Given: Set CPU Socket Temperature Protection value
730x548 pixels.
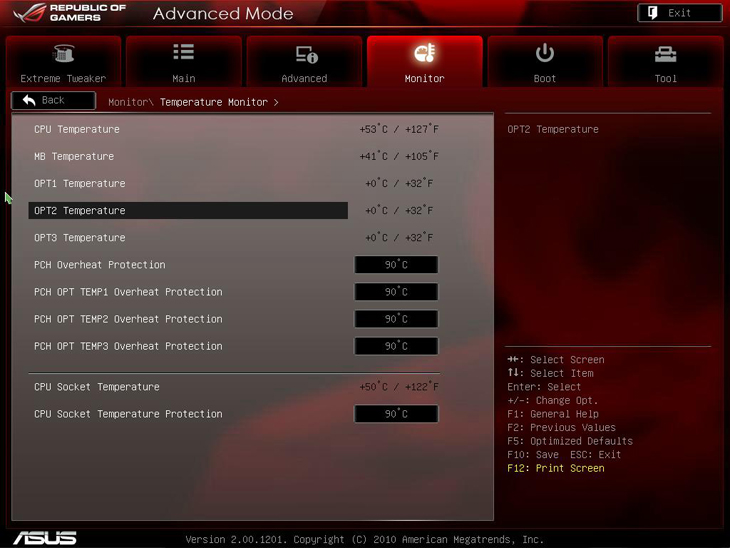Looking at the screenshot, I should pyautogui.click(x=396, y=414).
